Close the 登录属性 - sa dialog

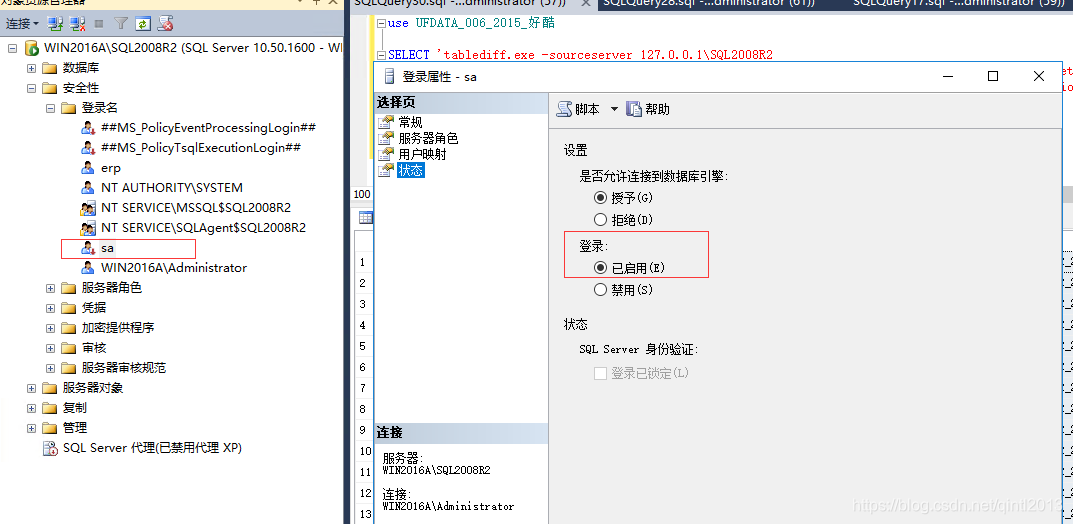(x=1039, y=76)
